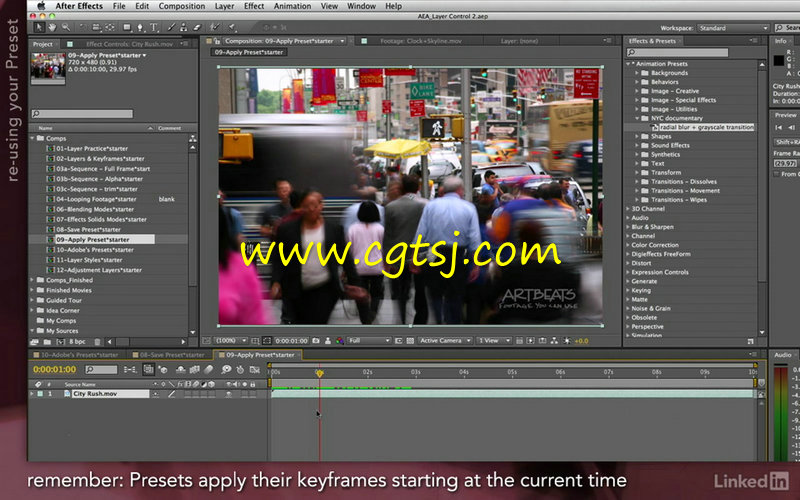Expand the Backgrounds presets folder
The width and height of the screenshot is (800, 500).
click(637, 73)
